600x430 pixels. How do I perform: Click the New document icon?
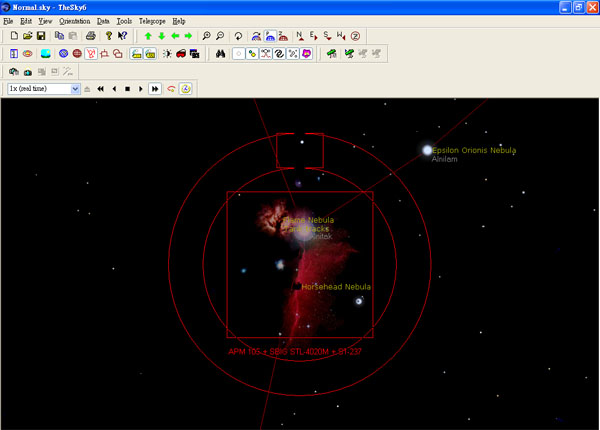pyautogui.click(x=14, y=36)
